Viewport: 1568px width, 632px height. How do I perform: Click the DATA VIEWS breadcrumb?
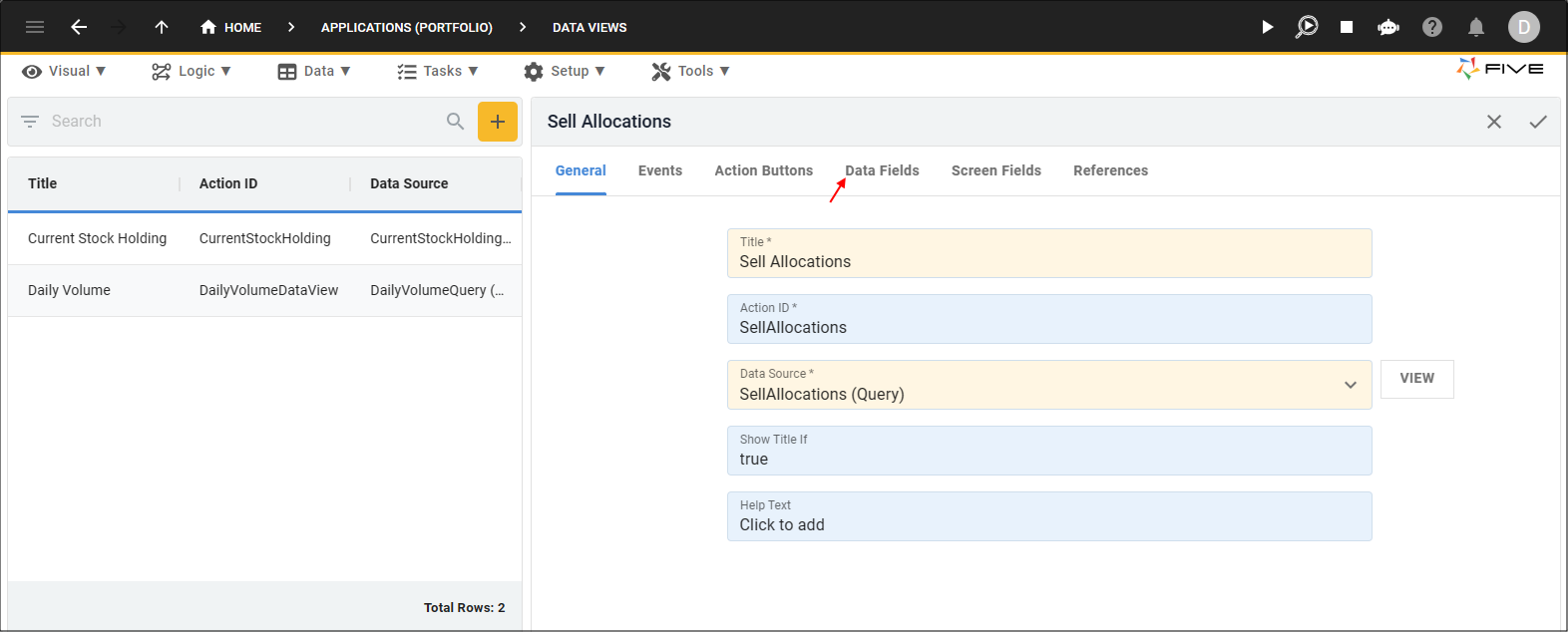589,27
